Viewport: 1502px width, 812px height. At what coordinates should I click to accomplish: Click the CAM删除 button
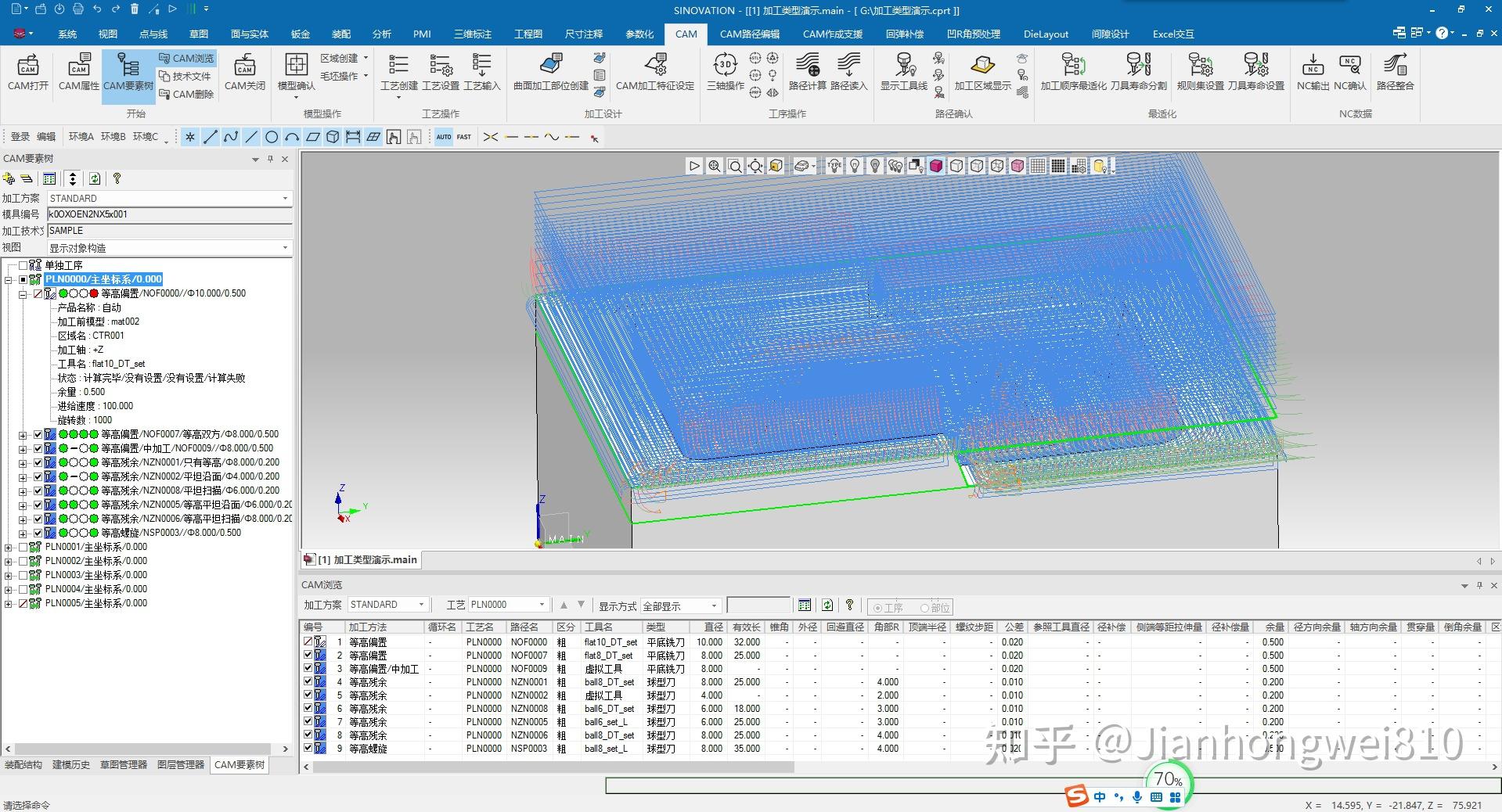click(186, 94)
